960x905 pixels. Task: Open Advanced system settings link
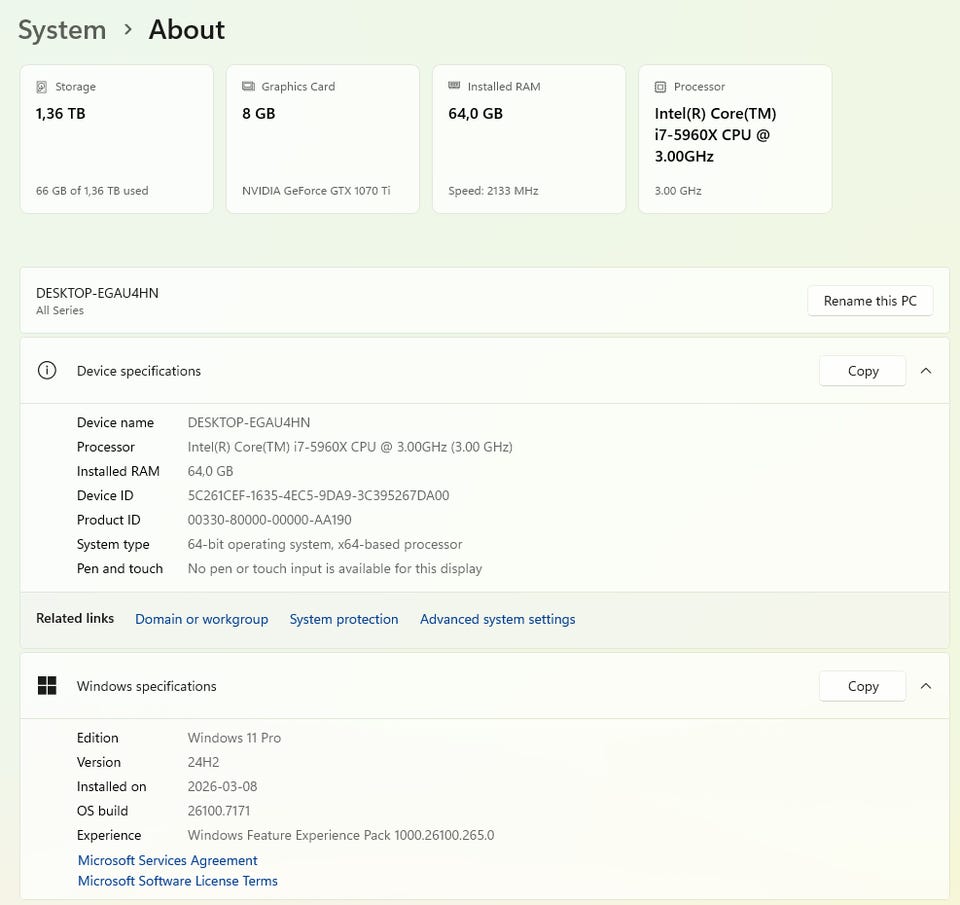(x=497, y=619)
